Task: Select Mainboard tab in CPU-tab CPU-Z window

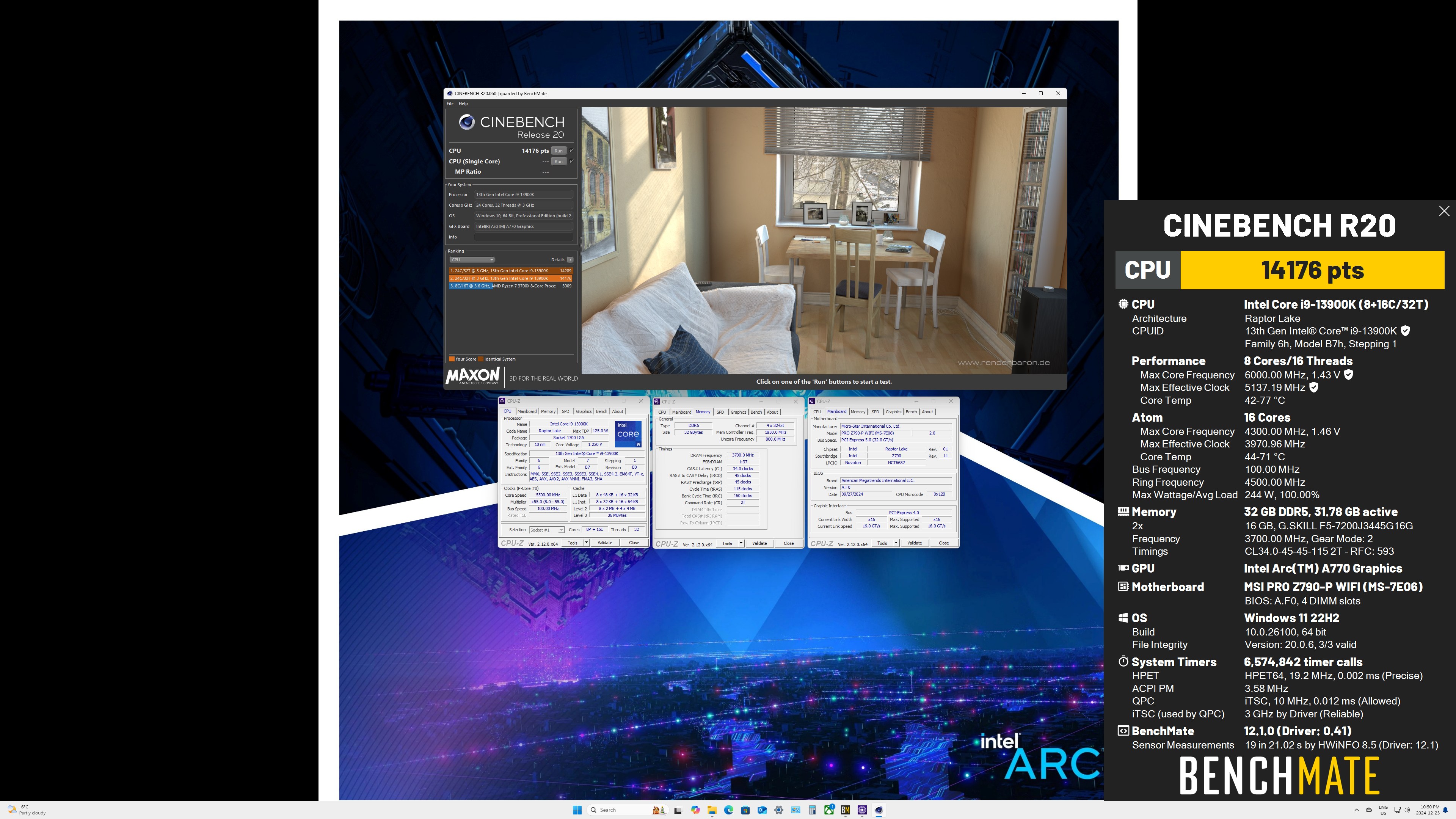Action: click(x=527, y=411)
